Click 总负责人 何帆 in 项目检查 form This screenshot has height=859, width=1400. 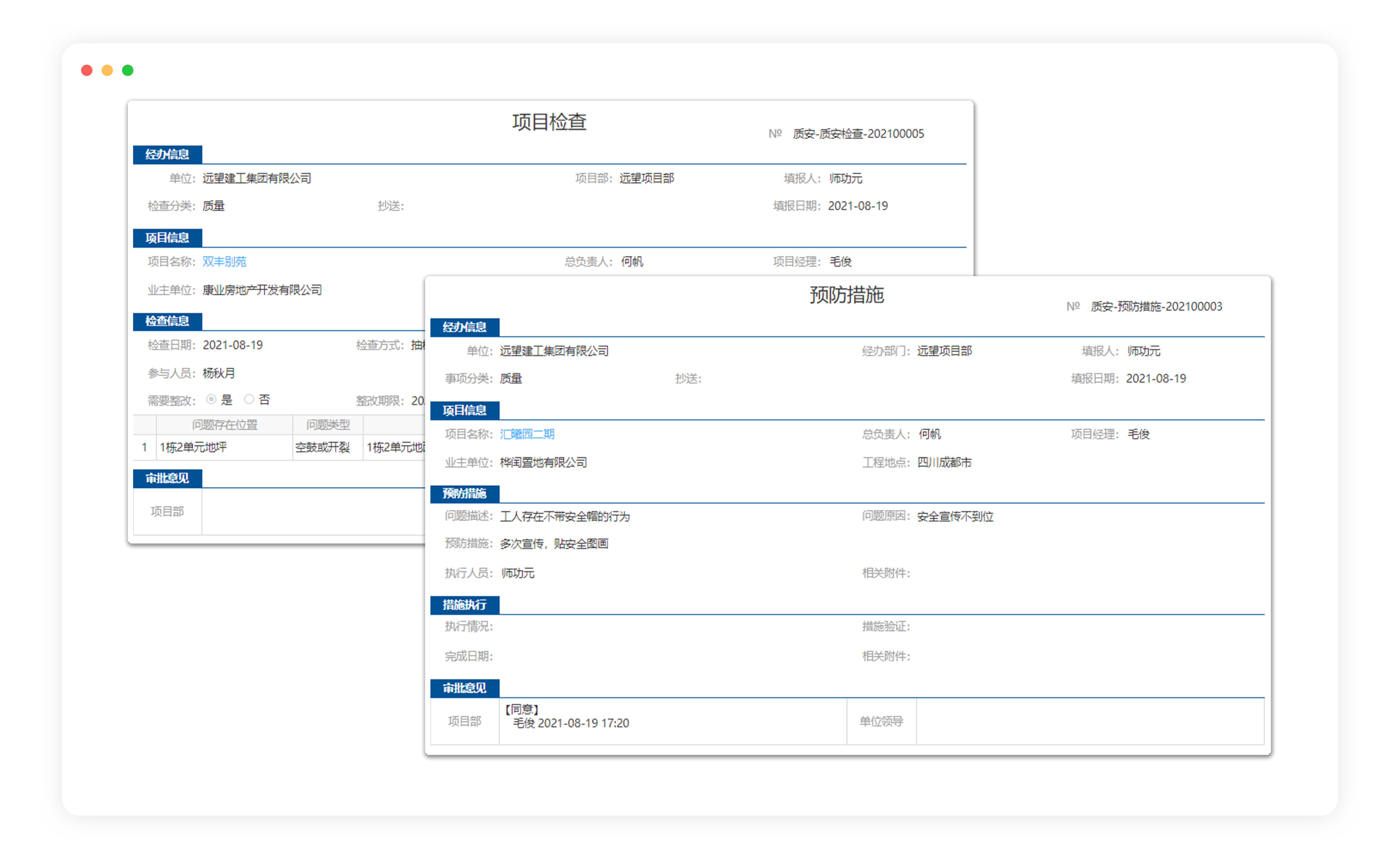632,261
